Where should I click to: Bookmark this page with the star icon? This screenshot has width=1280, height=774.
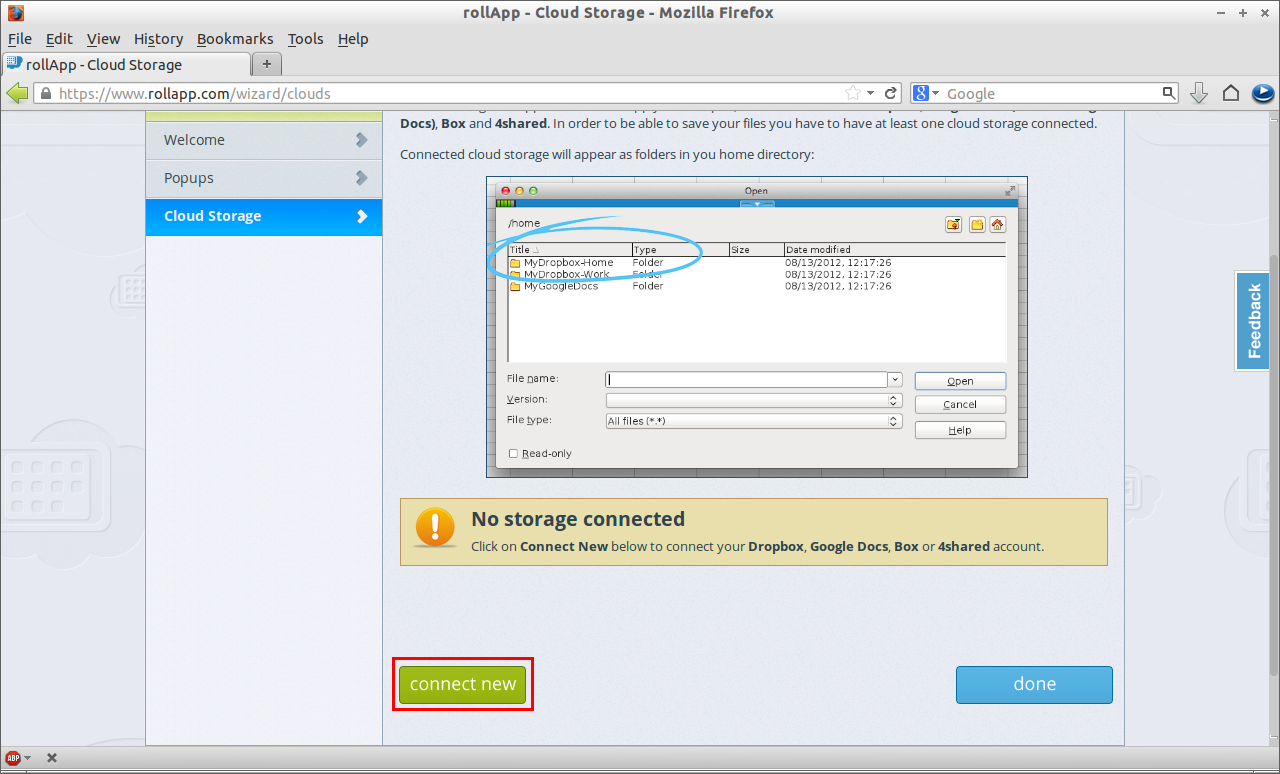click(852, 93)
